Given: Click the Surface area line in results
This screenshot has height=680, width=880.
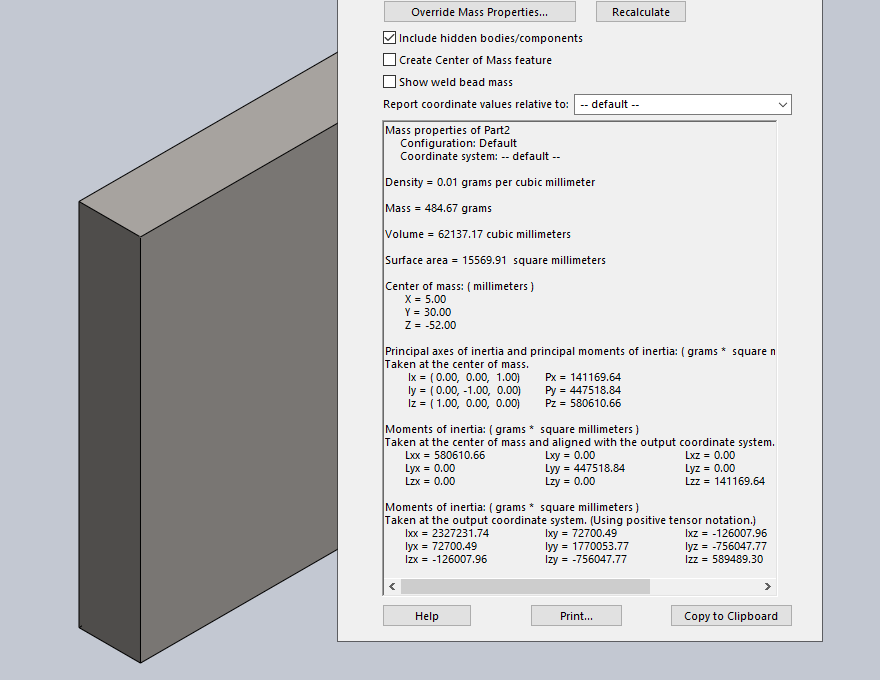Looking at the screenshot, I should click(x=495, y=260).
